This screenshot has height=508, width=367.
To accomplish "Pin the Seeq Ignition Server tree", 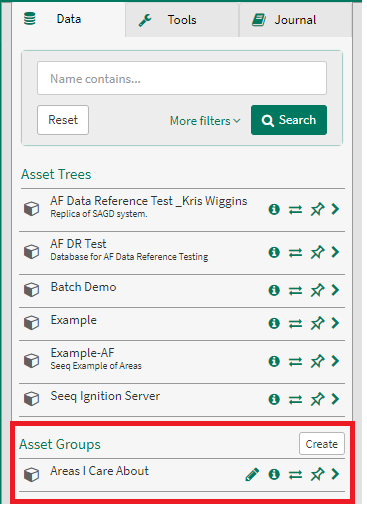I will click(317, 399).
